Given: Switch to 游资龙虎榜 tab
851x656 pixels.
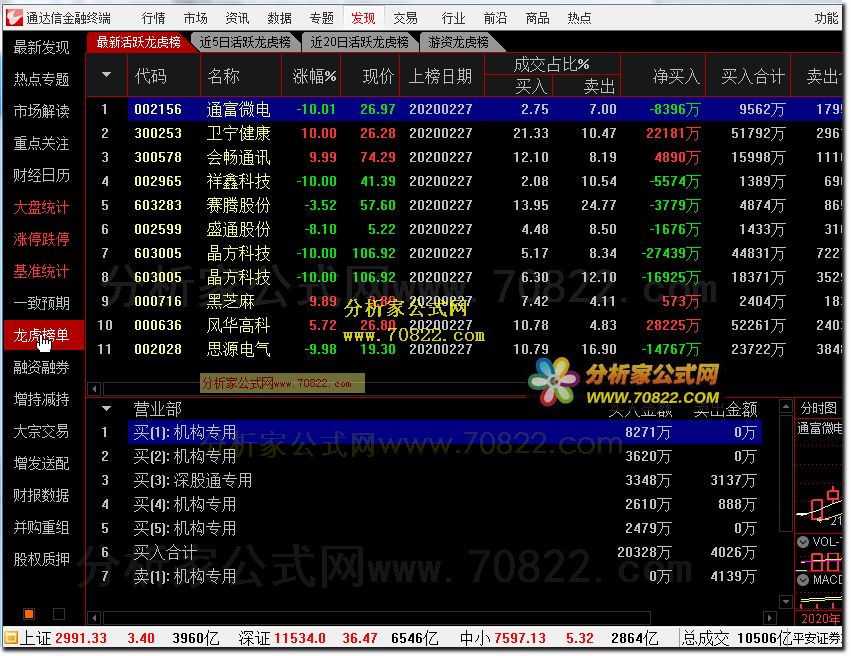Looking at the screenshot, I should 459,42.
